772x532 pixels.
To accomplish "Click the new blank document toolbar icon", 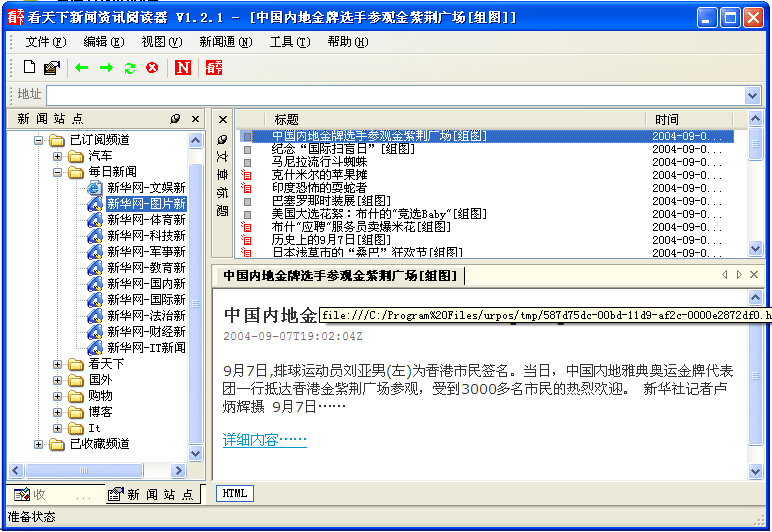I will (x=29, y=68).
